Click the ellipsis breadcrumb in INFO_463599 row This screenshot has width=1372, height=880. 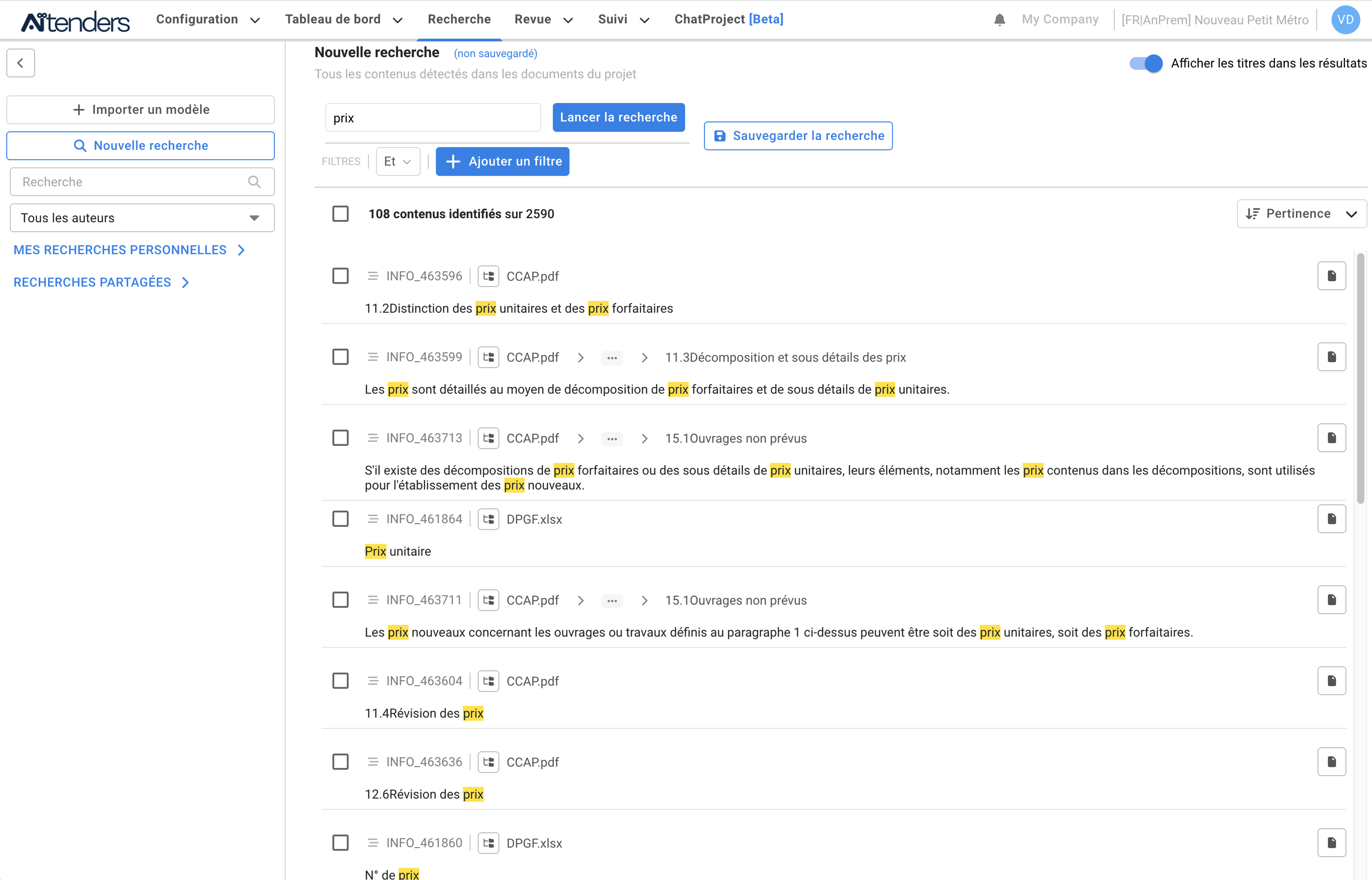click(x=612, y=358)
